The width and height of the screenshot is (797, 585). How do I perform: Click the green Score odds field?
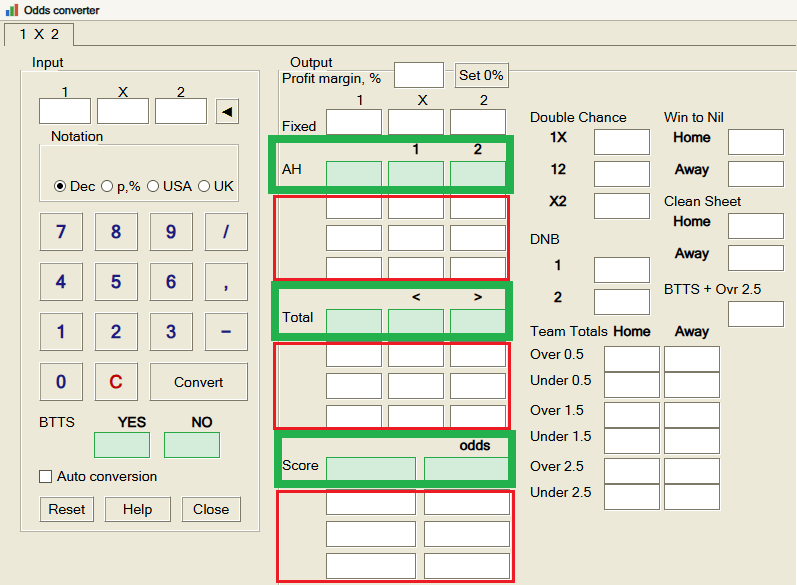point(467,469)
